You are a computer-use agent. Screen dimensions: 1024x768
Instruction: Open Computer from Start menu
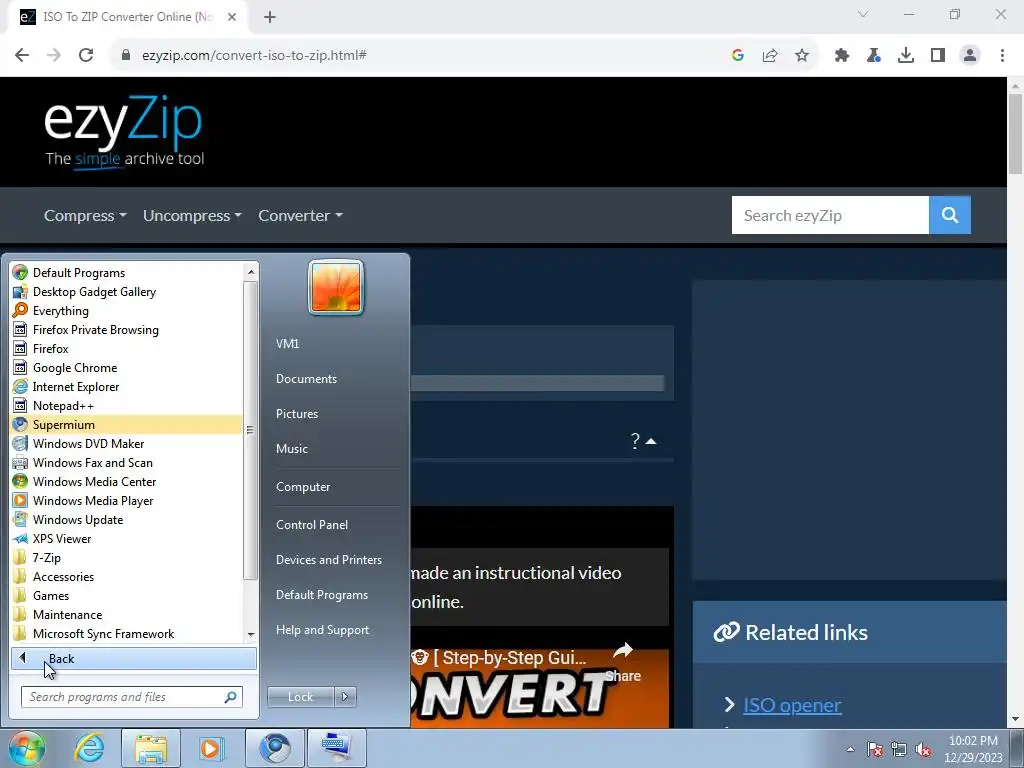[303, 487]
